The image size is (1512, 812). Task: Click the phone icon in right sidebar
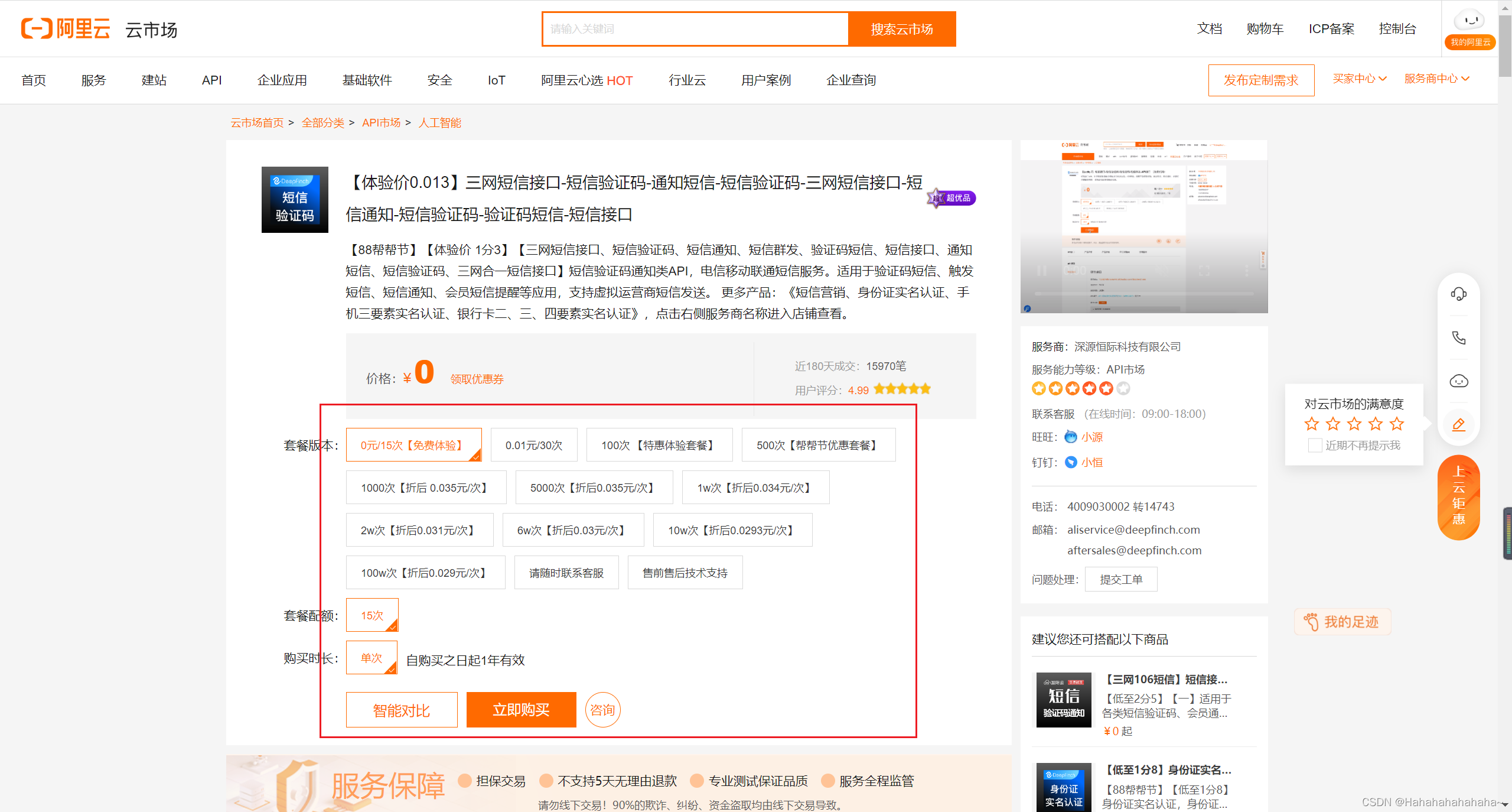coord(1458,337)
